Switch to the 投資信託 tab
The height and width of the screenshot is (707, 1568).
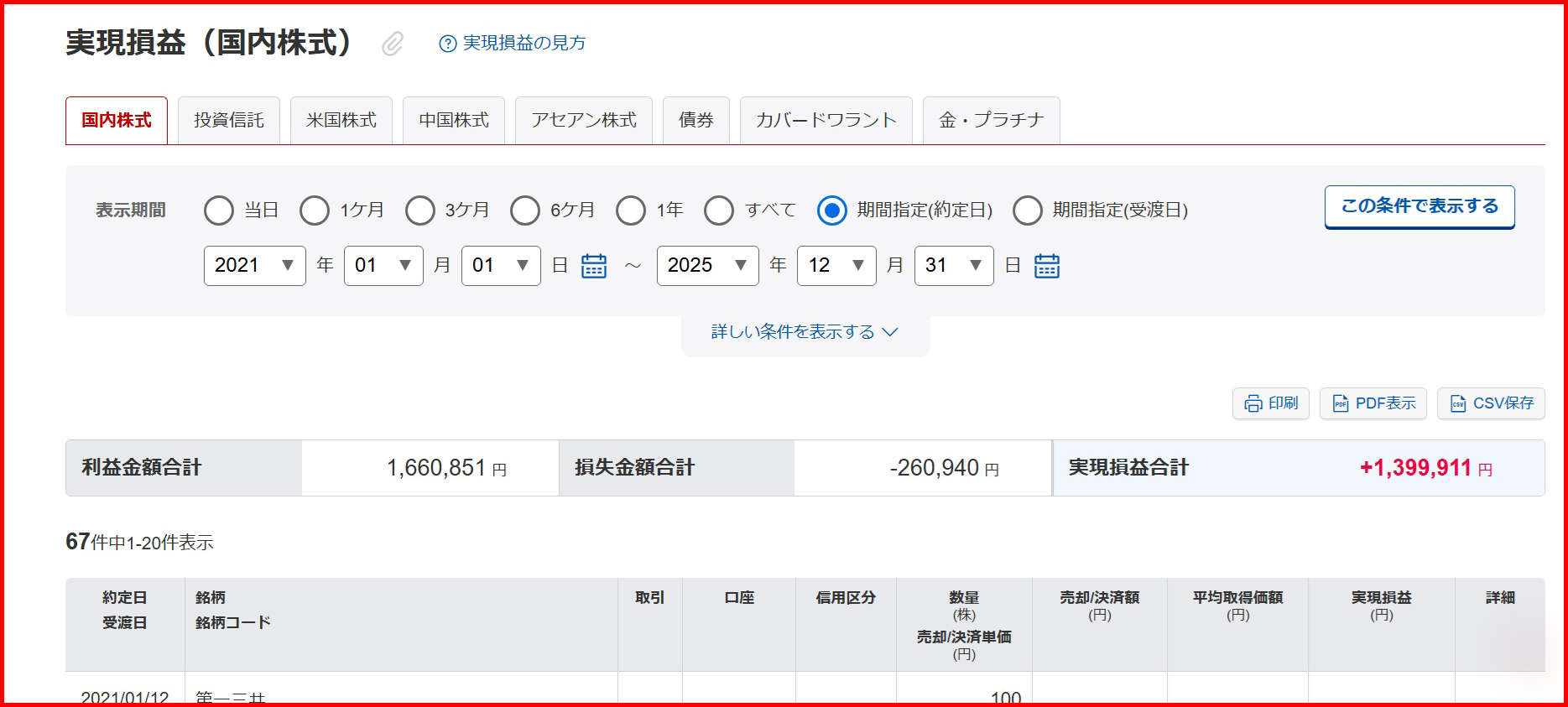(228, 121)
